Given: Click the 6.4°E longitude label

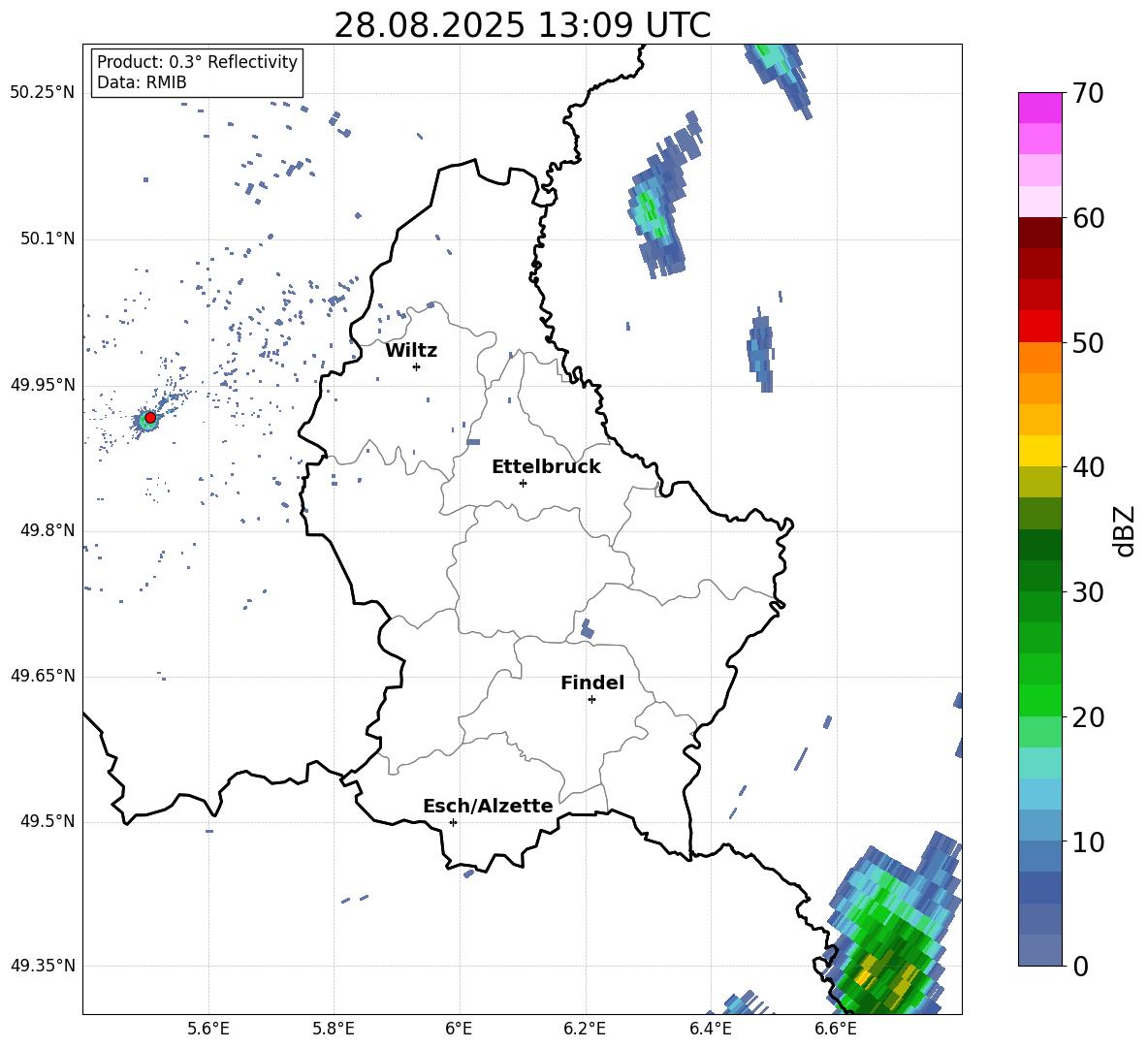Looking at the screenshot, I should coord(710,1029).
